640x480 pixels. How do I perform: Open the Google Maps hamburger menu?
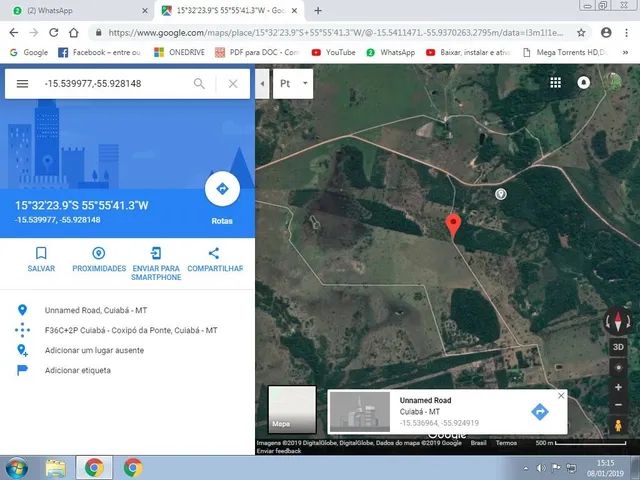pos(22,84)
